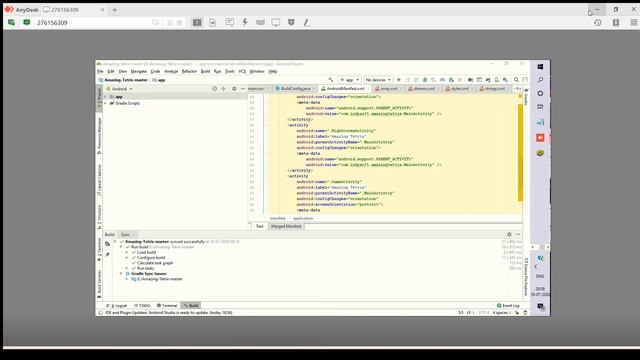Screen dimensions: 640x360
Task: Expand the app module tree node
Action: coord(106,97)
